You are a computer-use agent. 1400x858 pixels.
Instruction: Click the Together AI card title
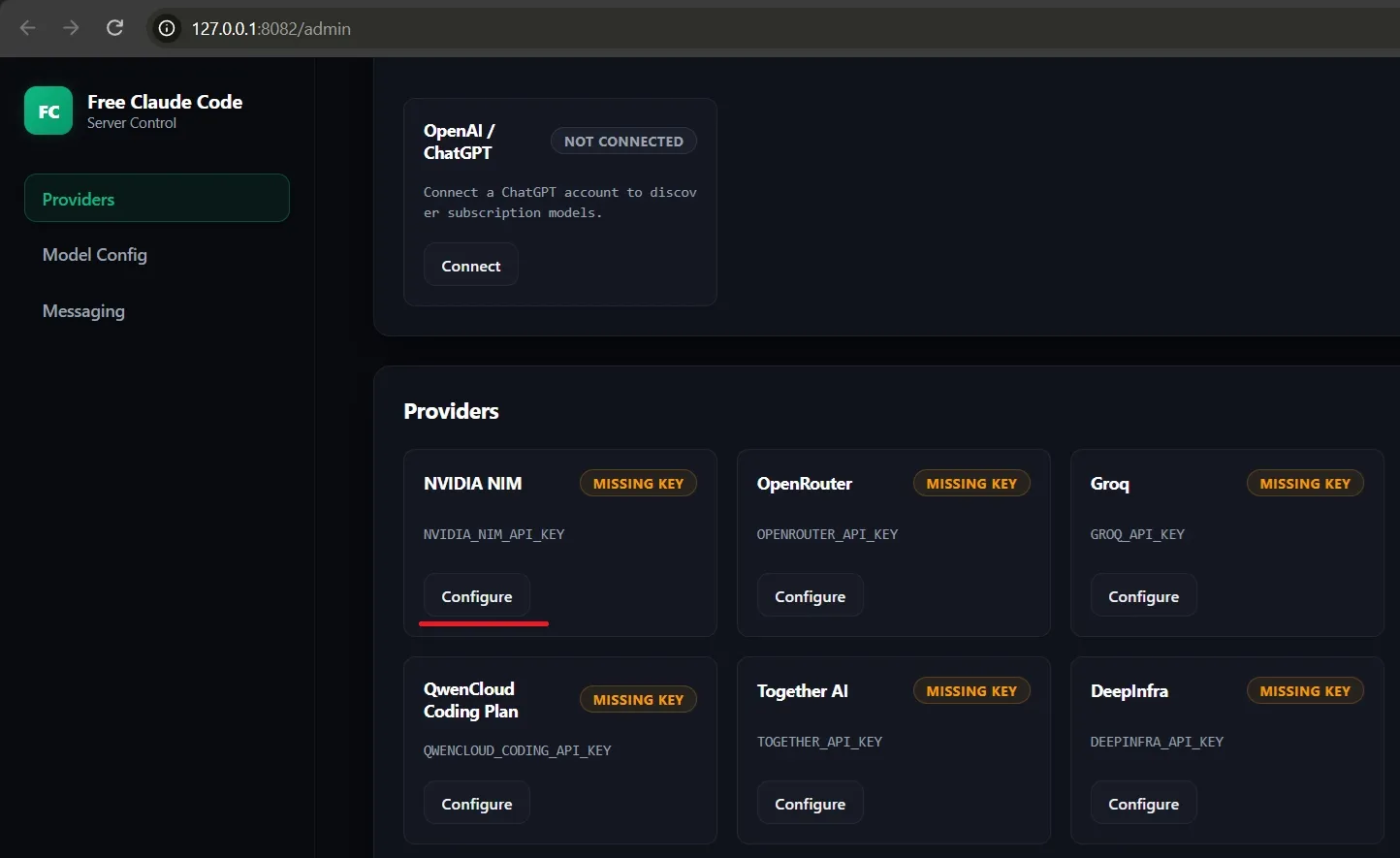[x=803, y=691]
